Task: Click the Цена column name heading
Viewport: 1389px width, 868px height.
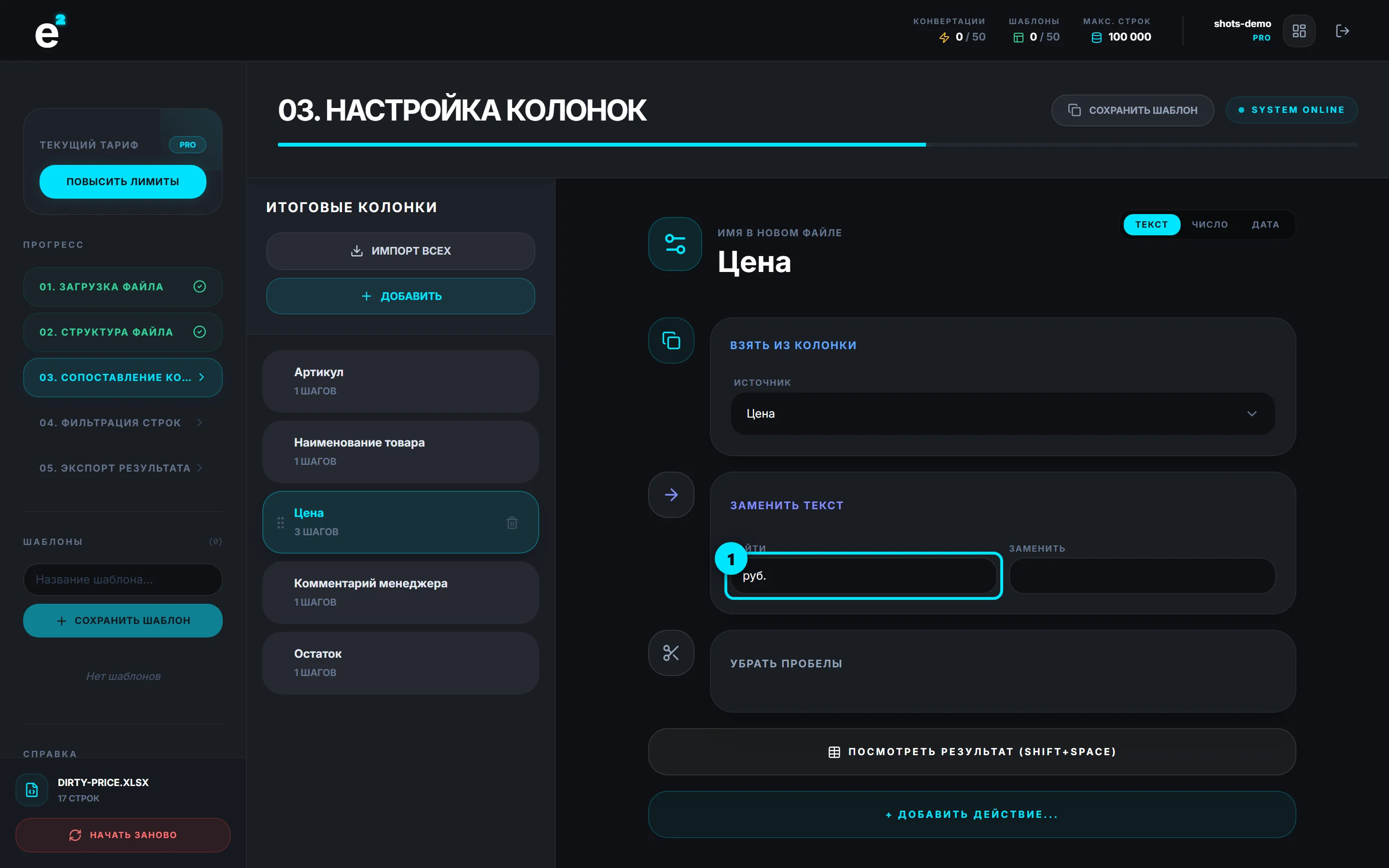Action: (x=754, y=262)
